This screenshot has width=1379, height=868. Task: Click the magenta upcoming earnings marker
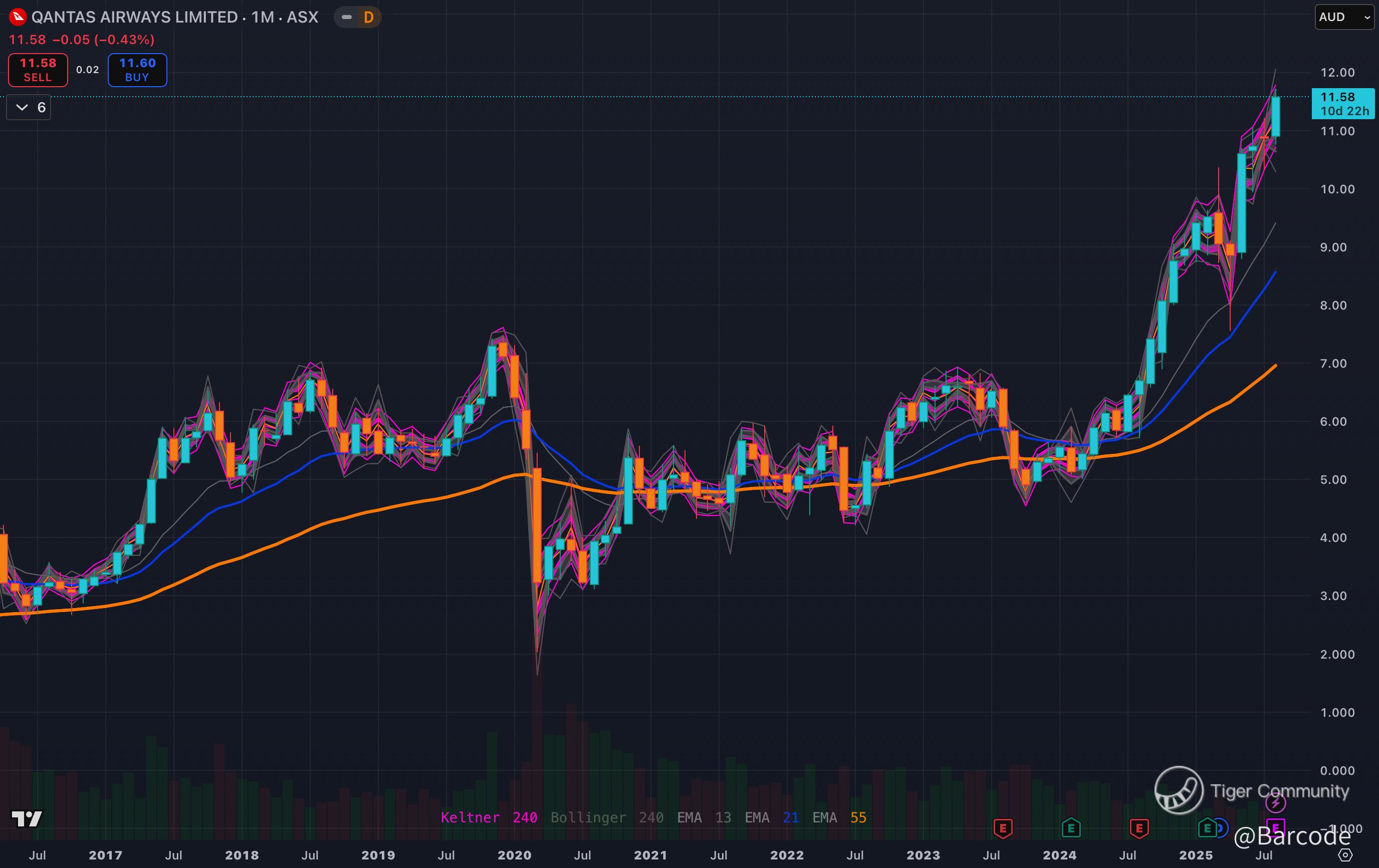click(1275, 827)
